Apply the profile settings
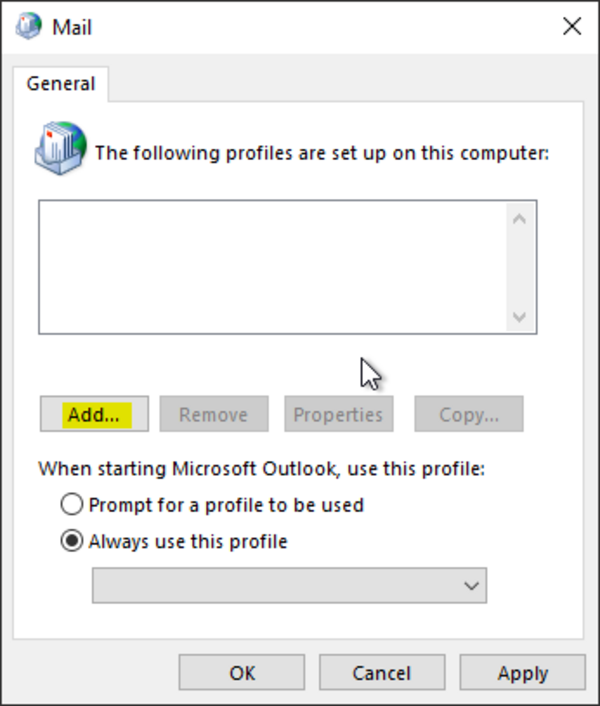 click(523, 673)
